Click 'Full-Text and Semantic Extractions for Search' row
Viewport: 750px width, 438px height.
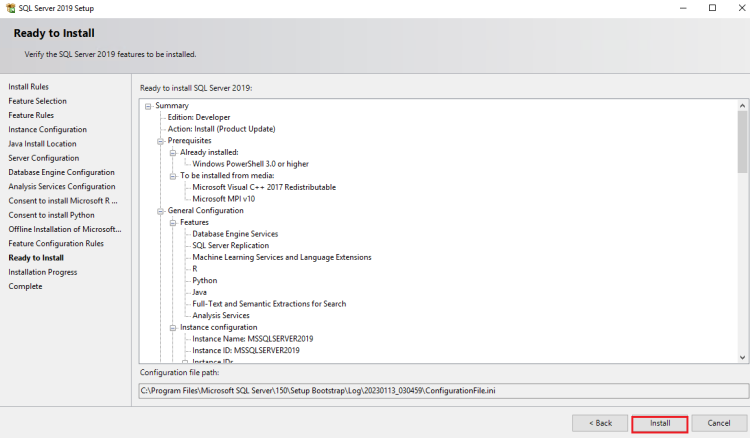[269, 304]
